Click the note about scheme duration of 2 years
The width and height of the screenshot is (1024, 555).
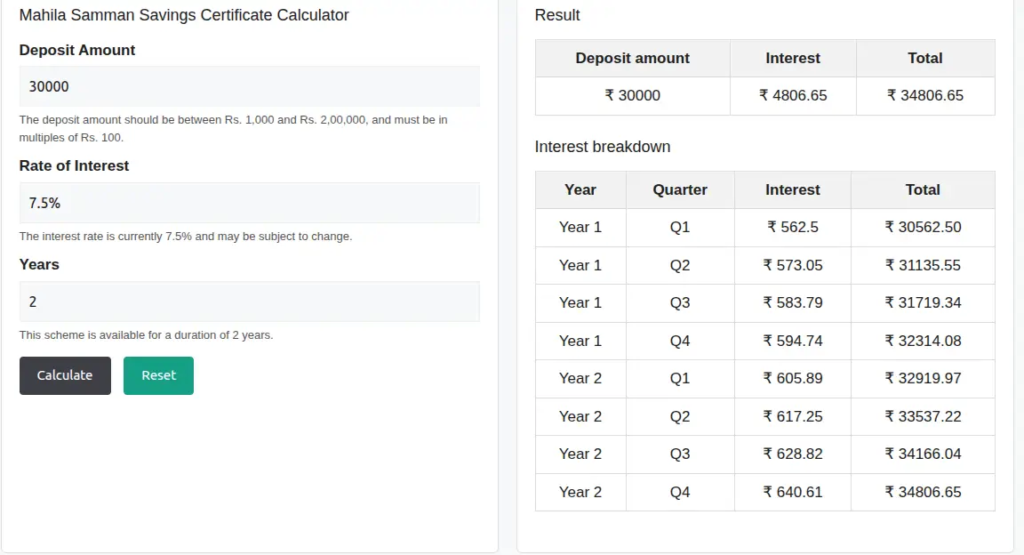pos(146,335)
